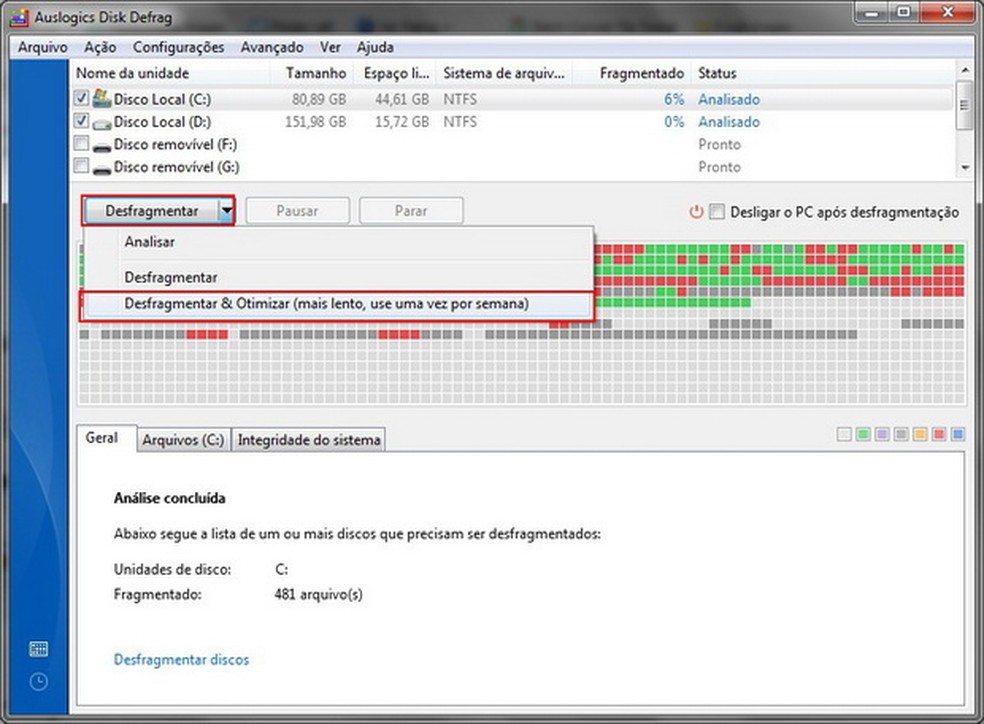Switch to the Integridade do sistema tab

tap(309, 440)
